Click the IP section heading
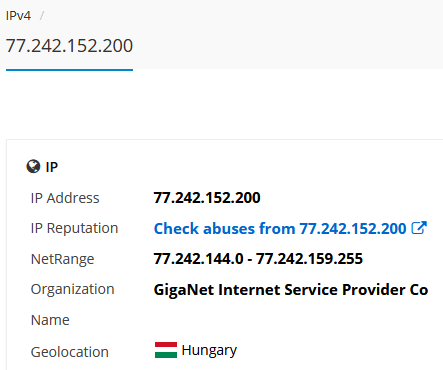This screenshot has height=370, width=443. (52, 167)
